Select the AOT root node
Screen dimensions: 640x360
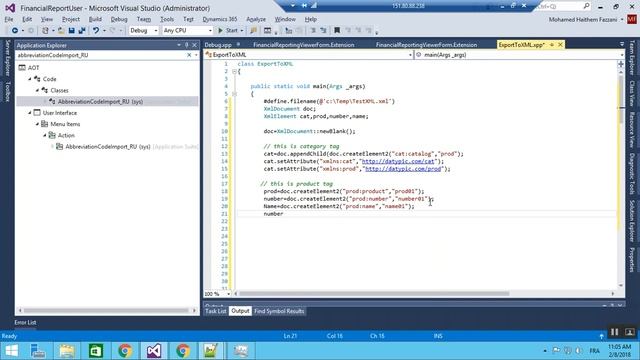coord(29,68)
